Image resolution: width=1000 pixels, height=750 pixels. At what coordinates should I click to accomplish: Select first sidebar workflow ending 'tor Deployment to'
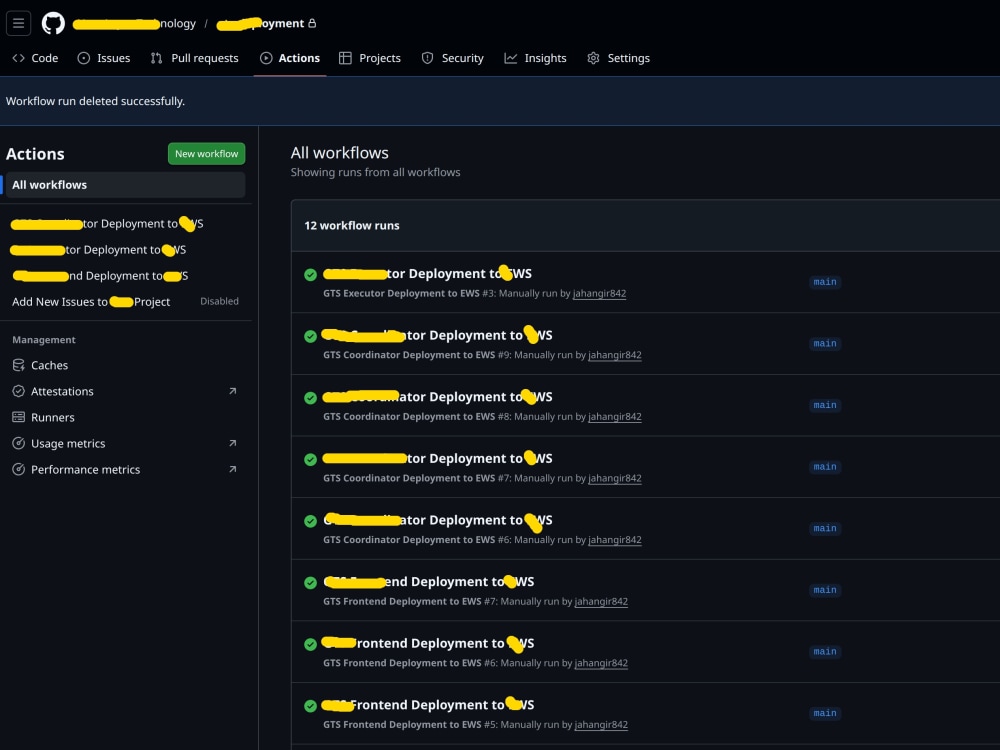[x=107, y=224]
